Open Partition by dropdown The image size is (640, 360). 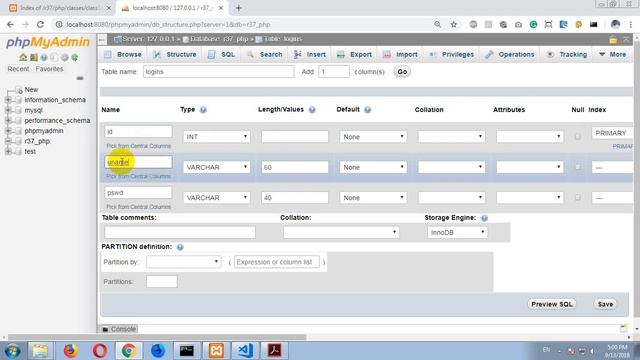point(184,262)
